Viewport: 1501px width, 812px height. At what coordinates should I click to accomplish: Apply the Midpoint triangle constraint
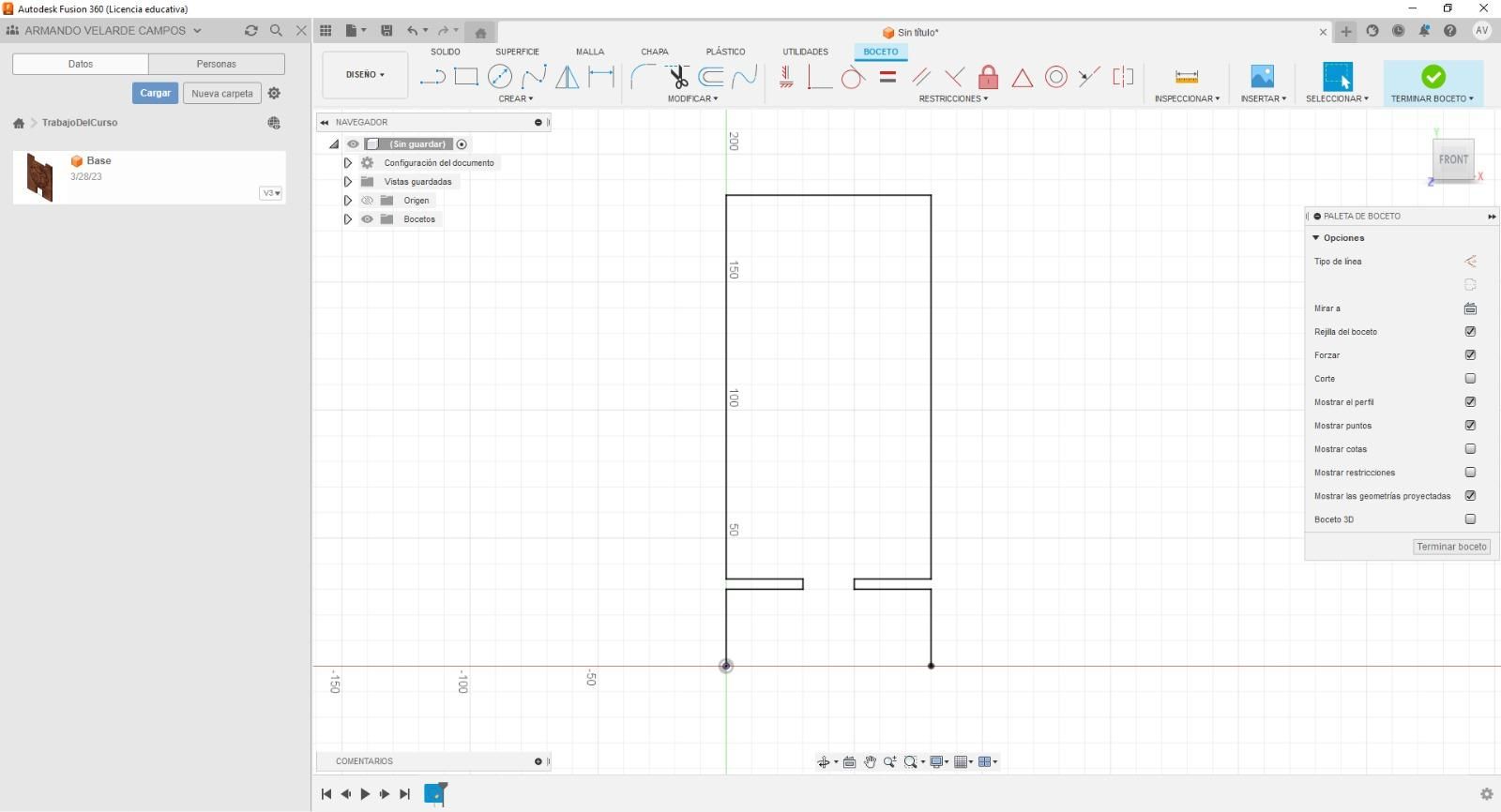(1022, 77)
